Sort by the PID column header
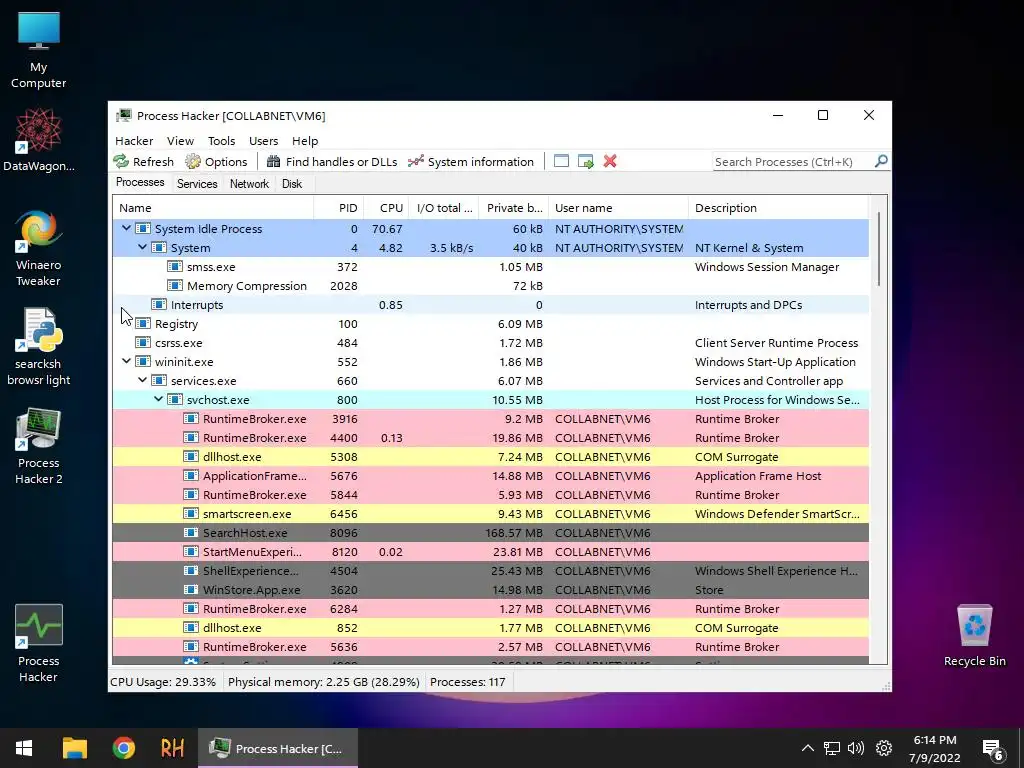This screenshot has height=768, width=1024. 338,208
